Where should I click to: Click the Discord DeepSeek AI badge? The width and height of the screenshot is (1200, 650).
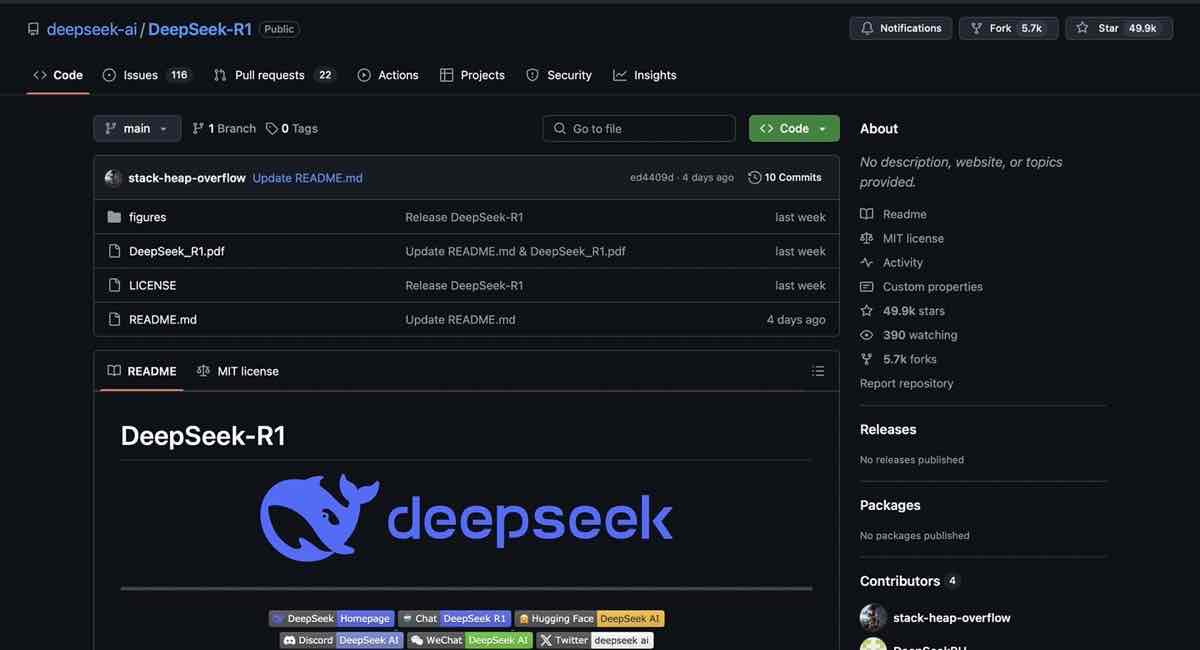[x=341, y=640]
